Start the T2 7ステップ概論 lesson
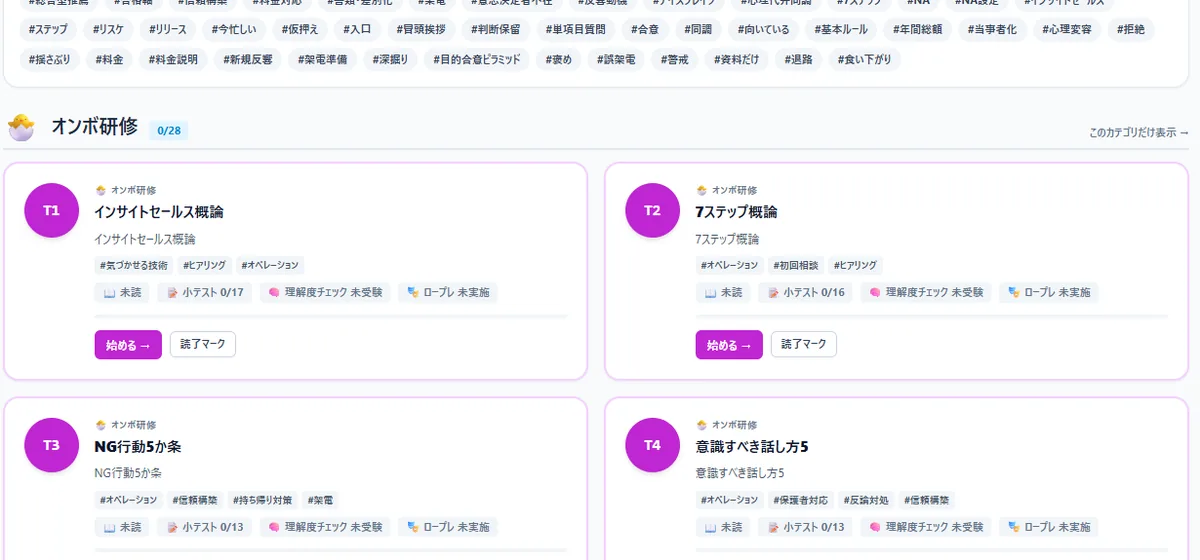 click(x=729, y=345)
